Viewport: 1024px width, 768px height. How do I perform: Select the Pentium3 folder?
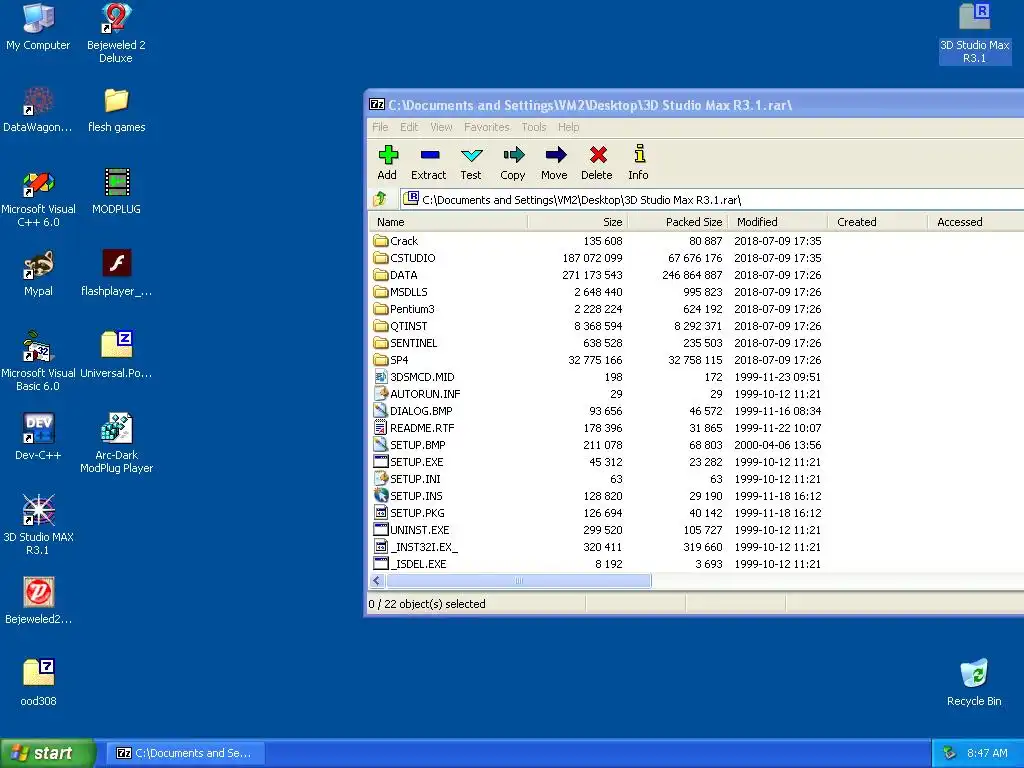pos(404,309)
